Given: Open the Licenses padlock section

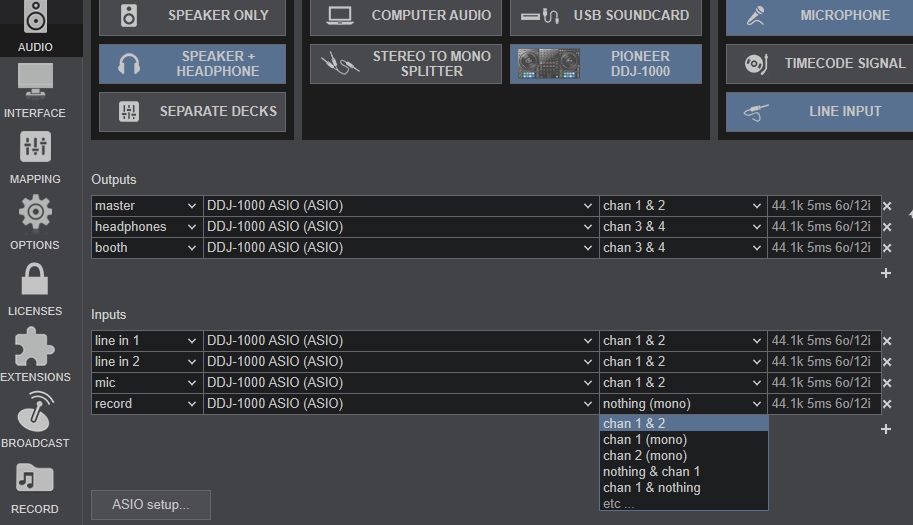Looking at the screenshot, I should [x=35, y=289].
